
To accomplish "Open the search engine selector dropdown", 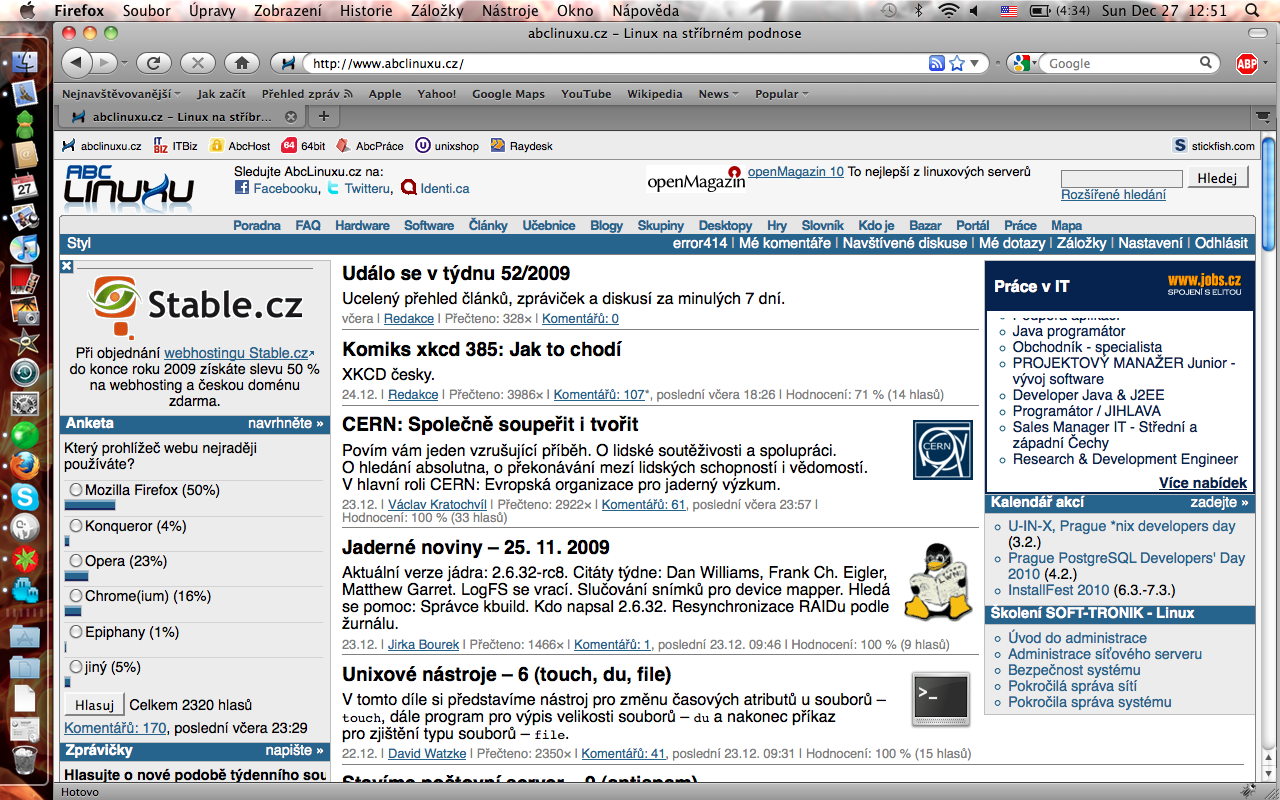I will click(1024, 63).
